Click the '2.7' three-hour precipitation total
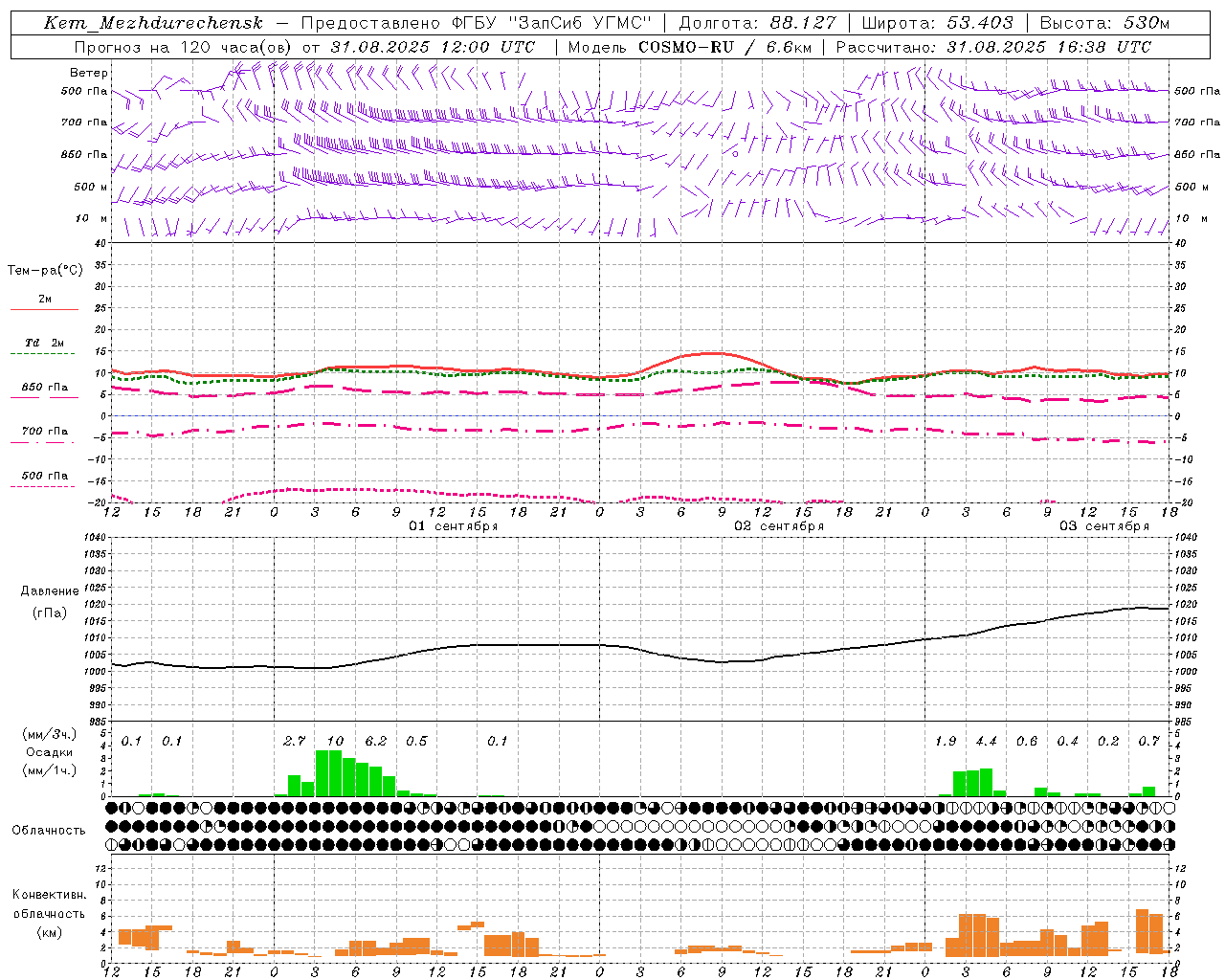The width and height of the screenshot is (1225, 980). point(295,742)
